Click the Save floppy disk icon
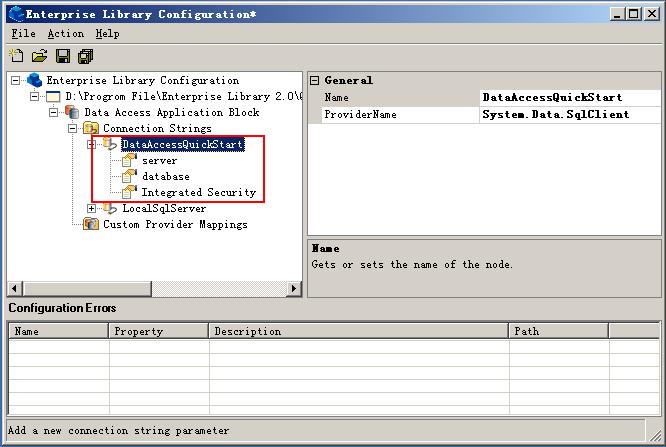 pos(63,57)
